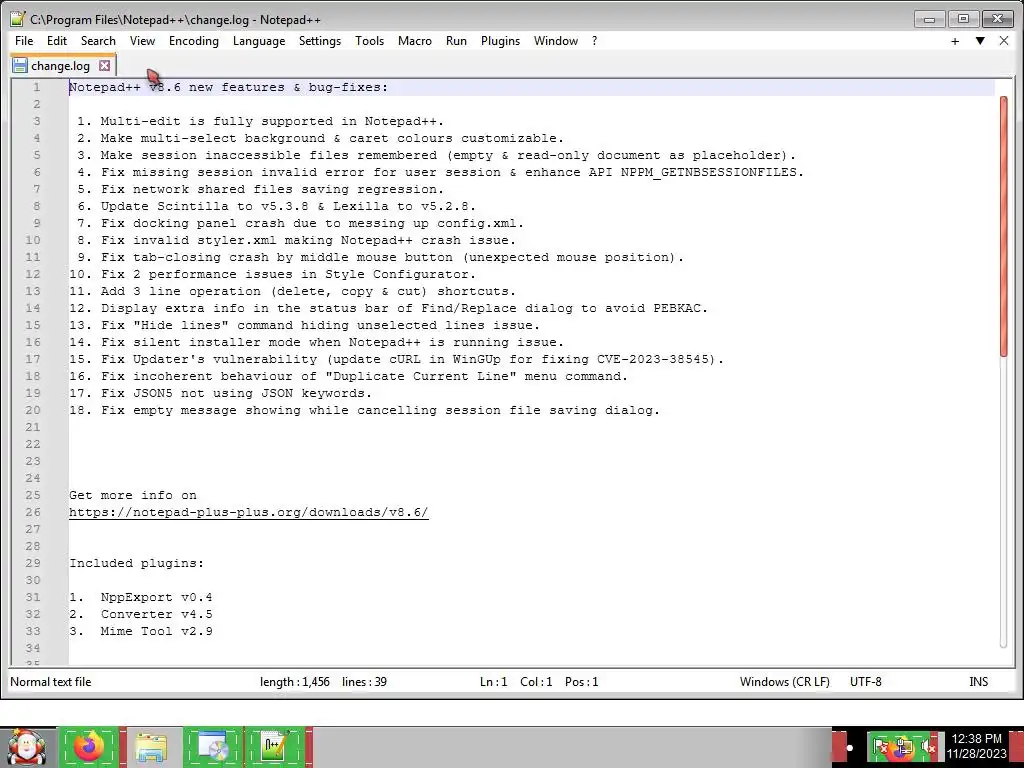Viewport: 1024px width, 768px height.
Task: Open the File menu
Action: [24, 40]
